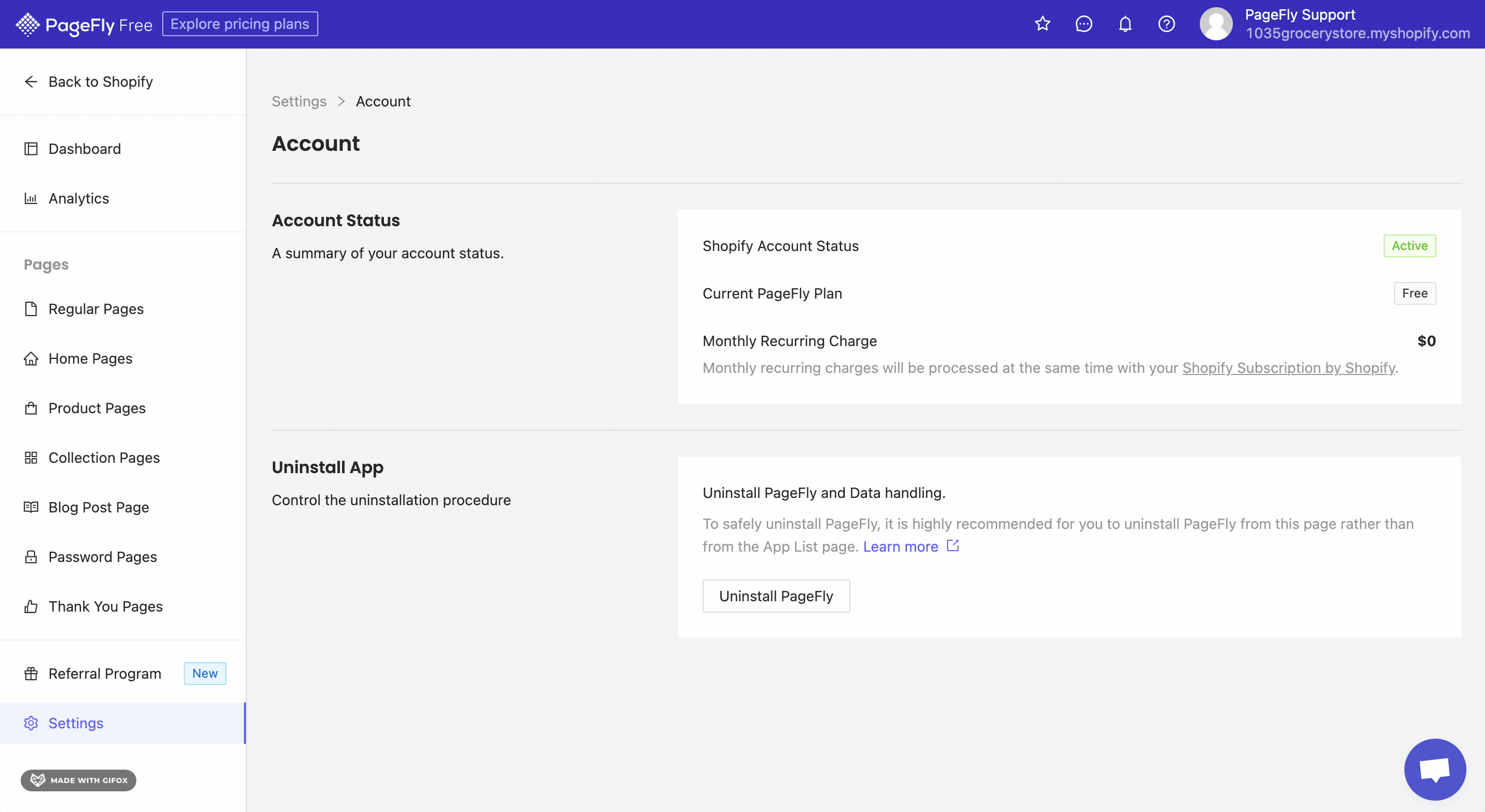Image resolution: width=1485 pixels, height=812 pixels.
Task: Open Thank You Pages menu item
Action: tap(123, 606)
